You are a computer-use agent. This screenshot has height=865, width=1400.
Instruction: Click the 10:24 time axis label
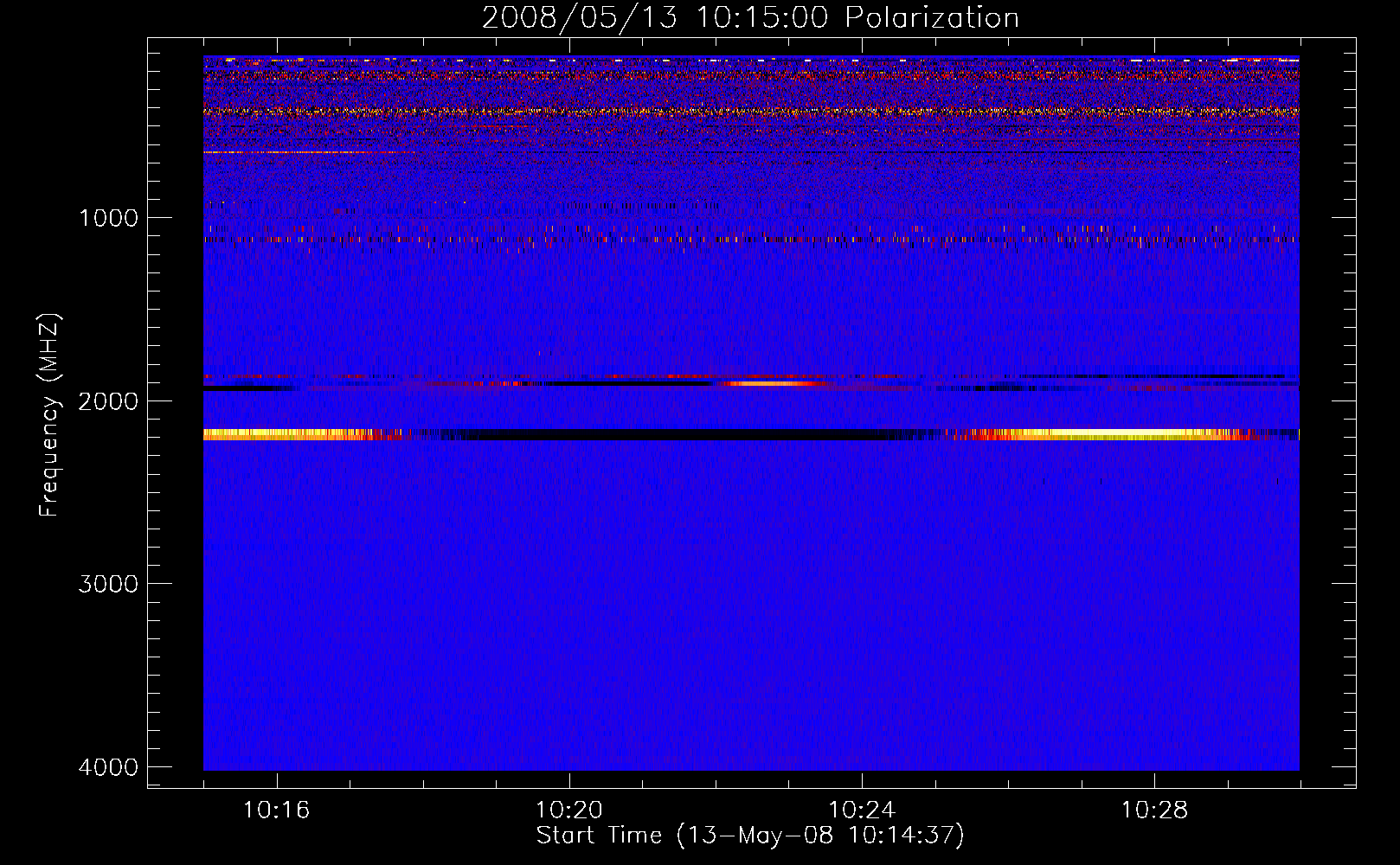[x=861, y=811]
